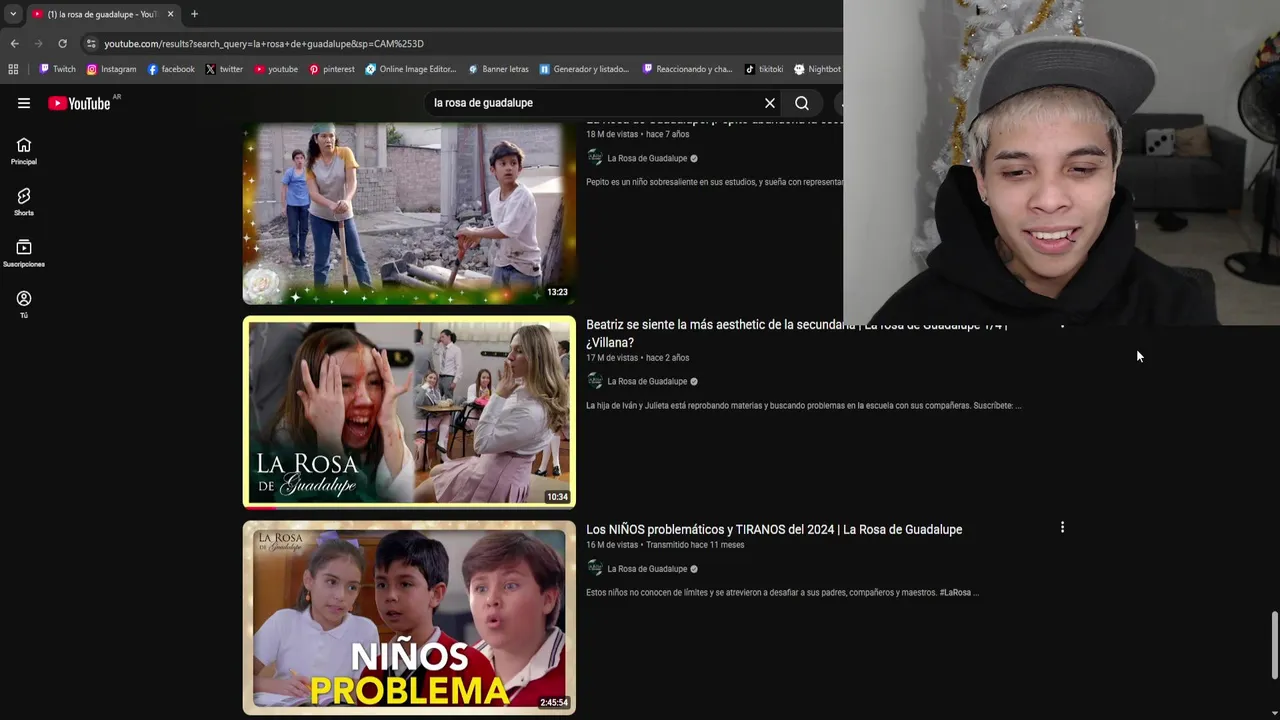Click channel avatar of NIÑOS problemáticos video
1280x720 pixels.
pyautogui.click(x=595, y=569)
